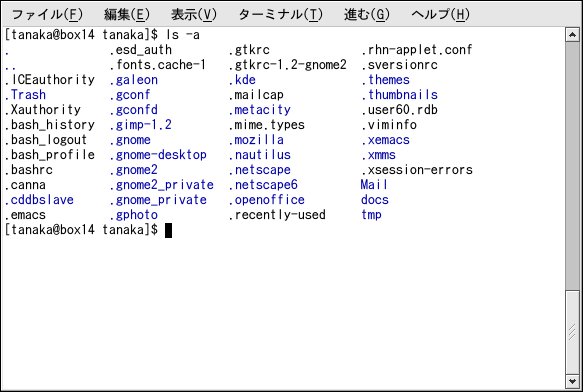Viewport: 583px width, 392px height.
Task: Click the .xsession-errors file name
Action: [x=416, y=170]
